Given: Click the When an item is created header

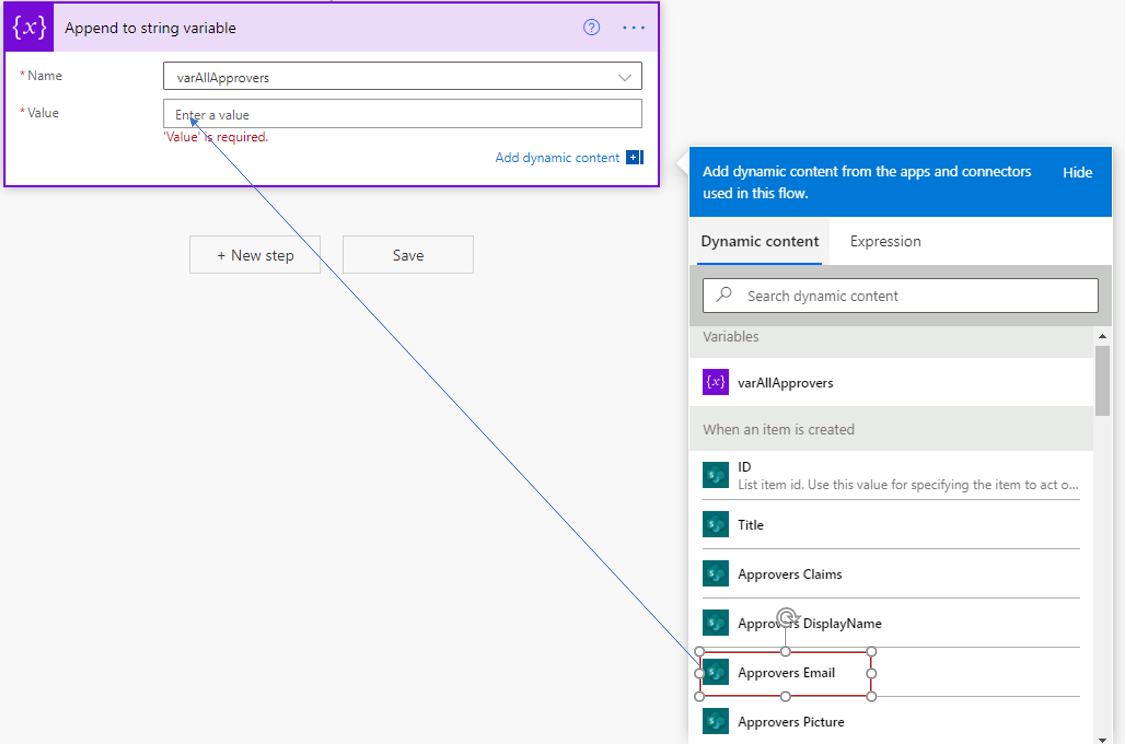Looking at the screenshot, I should tap(891, 430).
